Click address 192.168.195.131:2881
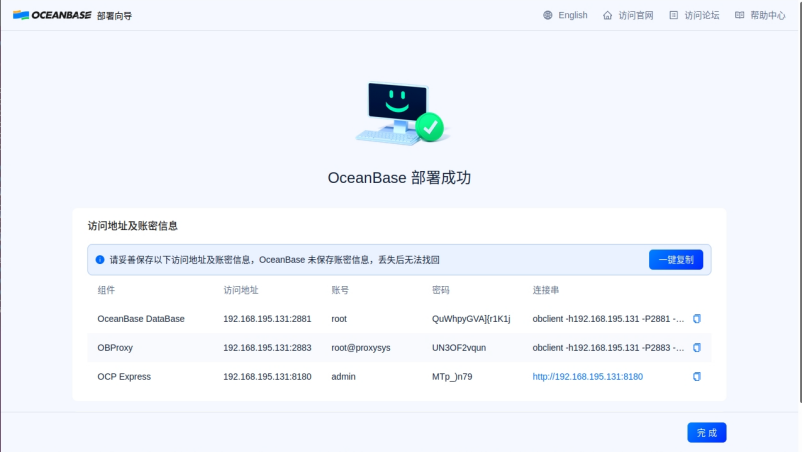Screen dimensions: 802x453 tap(267, 319)
